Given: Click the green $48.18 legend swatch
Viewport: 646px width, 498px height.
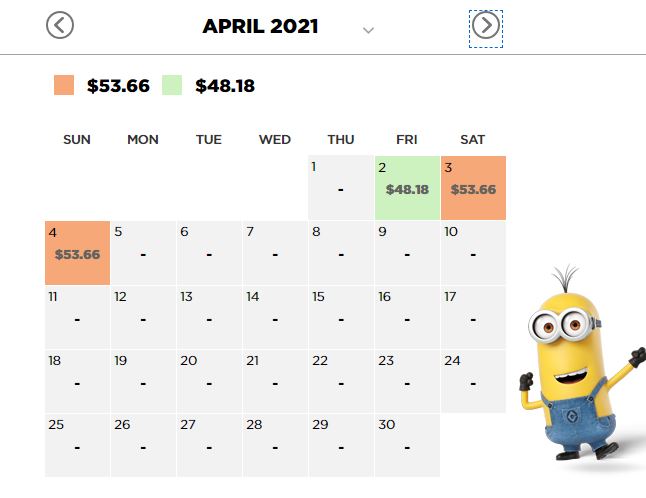Looking at the screenshot, I should 172,85.
